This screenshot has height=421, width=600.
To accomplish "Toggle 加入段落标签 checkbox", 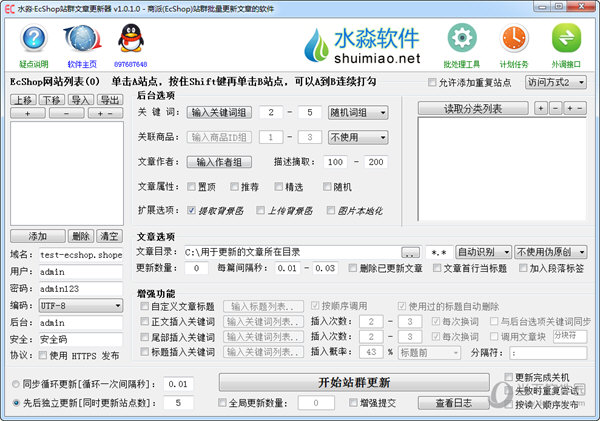I will coord(523,268).
